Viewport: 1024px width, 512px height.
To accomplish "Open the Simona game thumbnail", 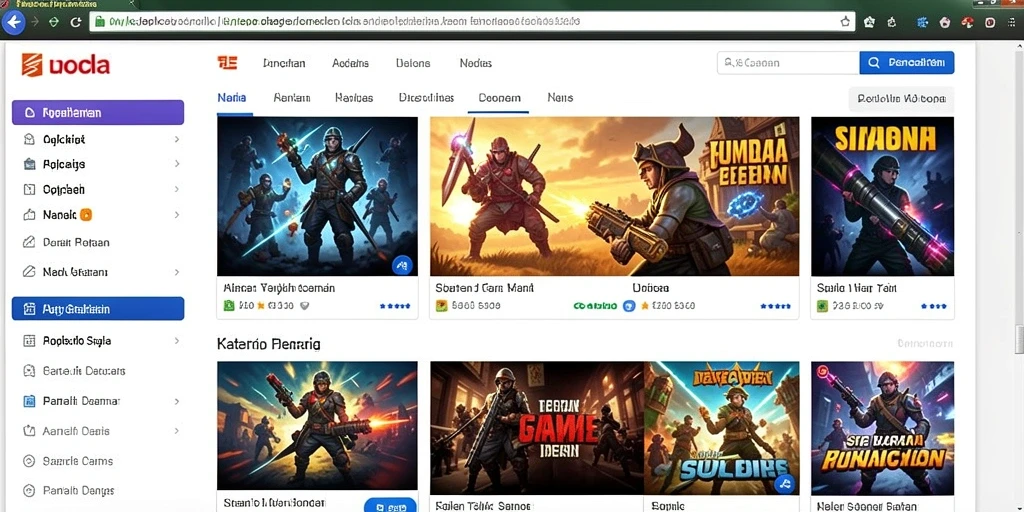I will [882, 196].
